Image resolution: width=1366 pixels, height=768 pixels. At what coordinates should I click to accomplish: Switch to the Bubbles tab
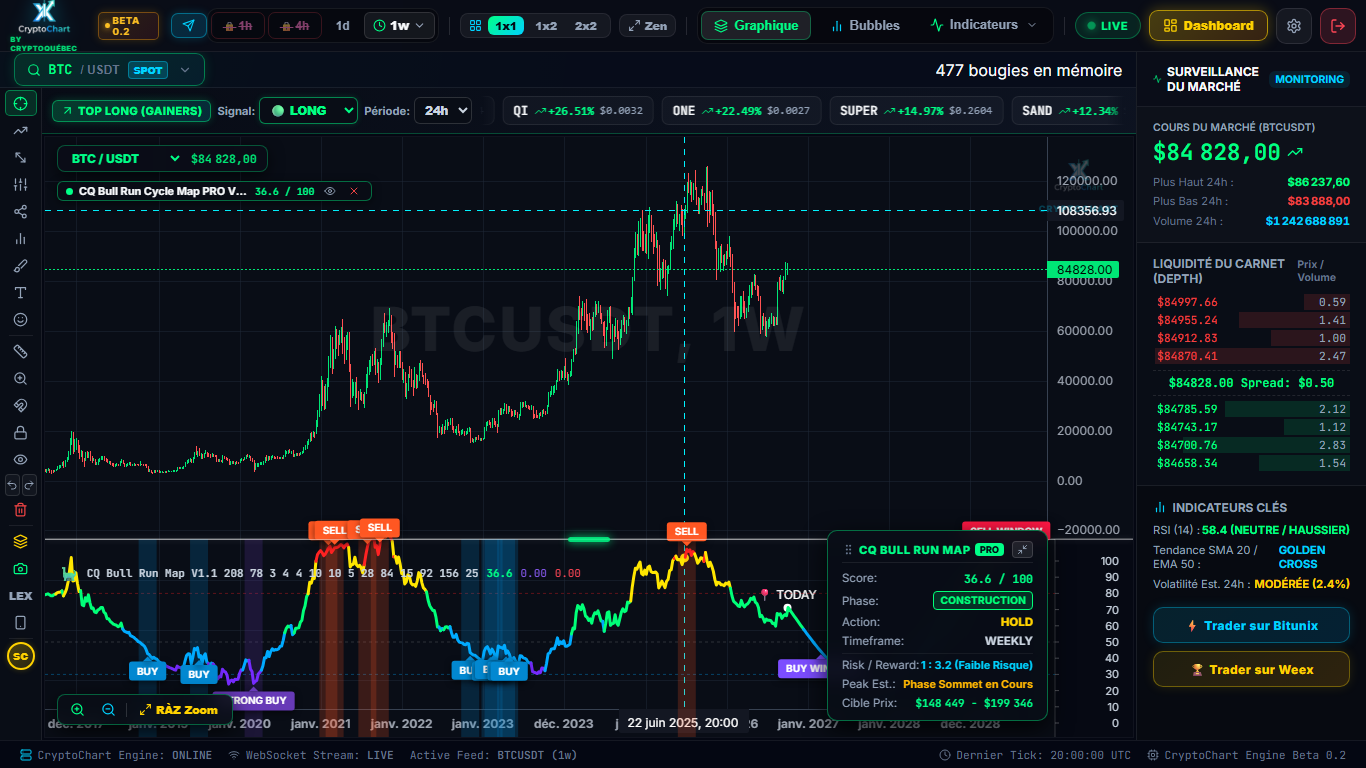coord(865,25)
